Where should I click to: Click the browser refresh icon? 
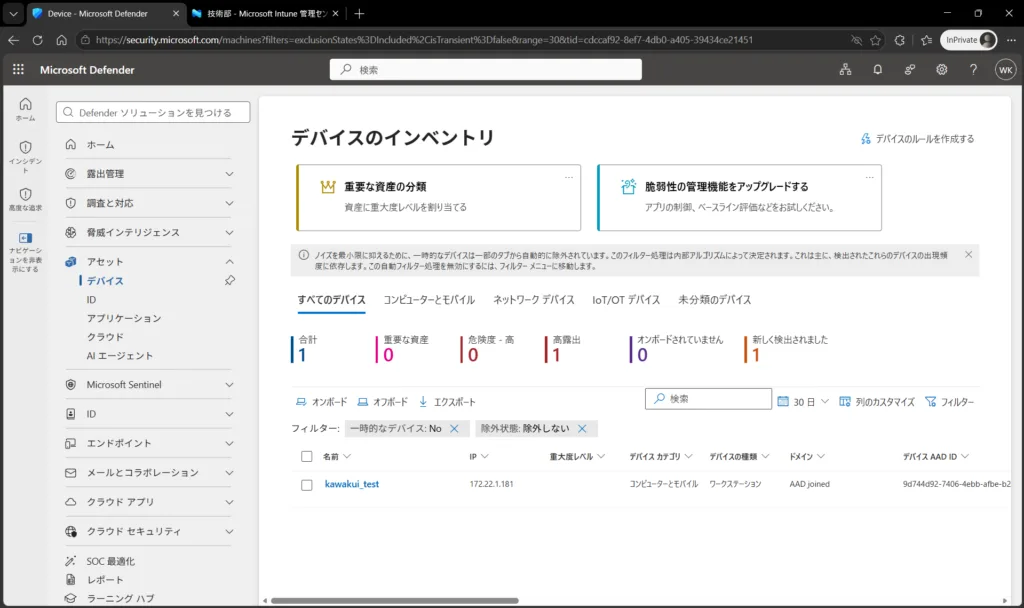point(38,40)
